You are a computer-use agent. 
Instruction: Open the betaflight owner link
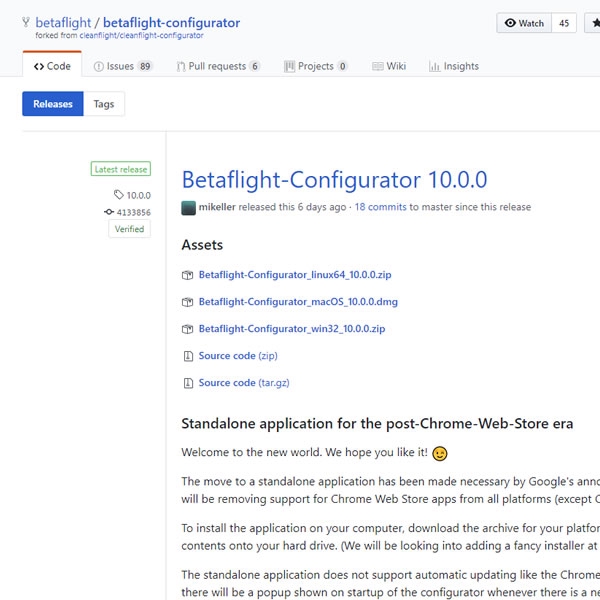[63, 23]
